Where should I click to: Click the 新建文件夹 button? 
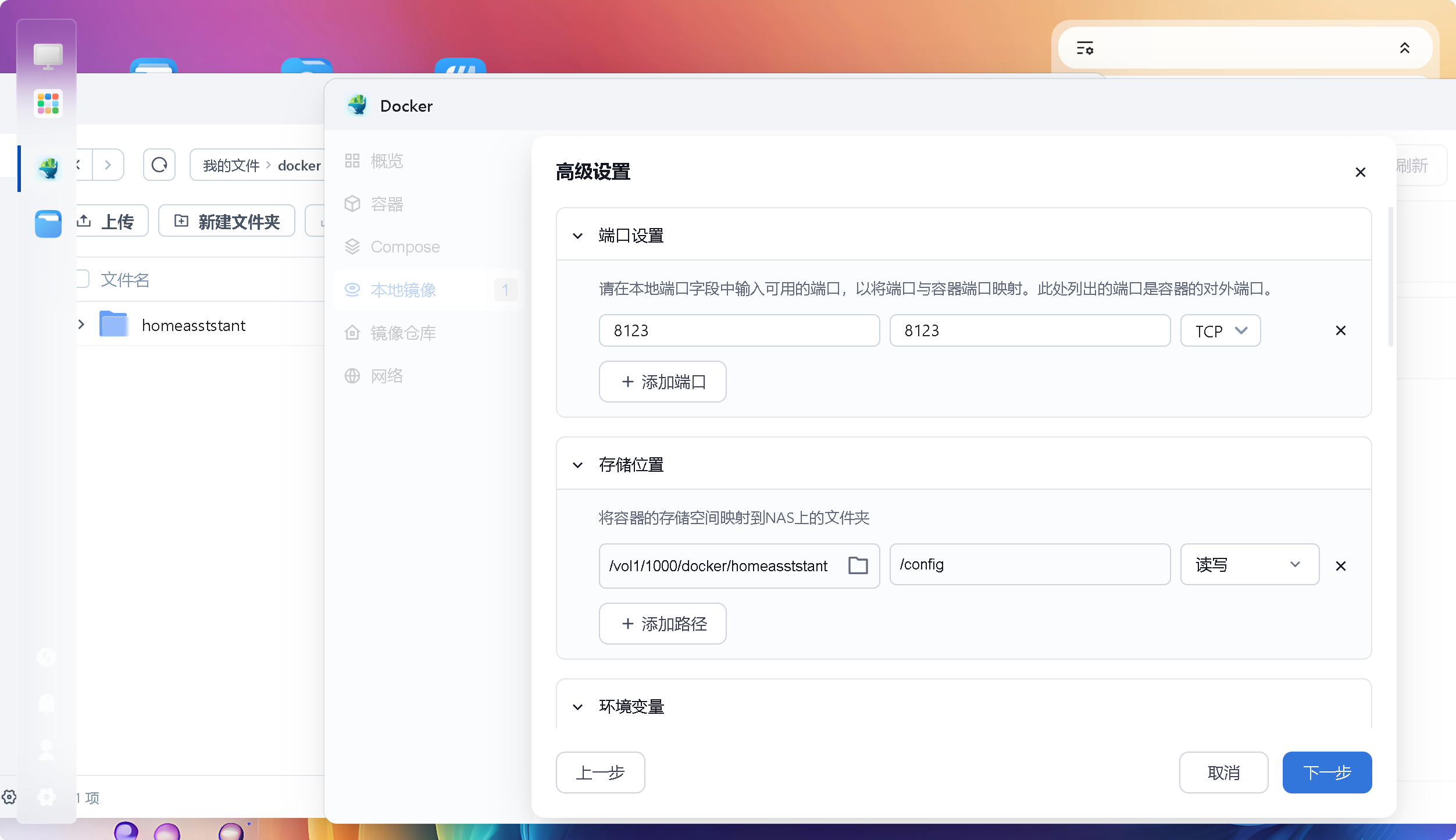[227, 221]
